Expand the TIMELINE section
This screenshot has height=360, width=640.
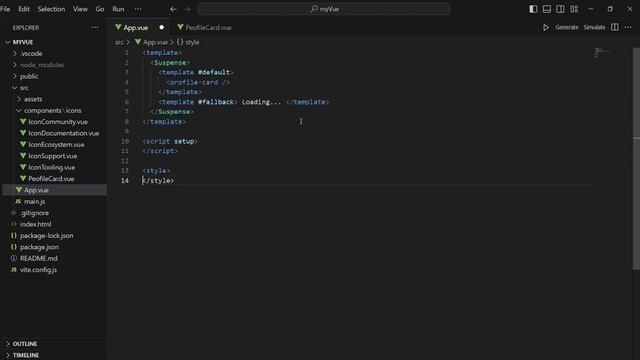26,355
